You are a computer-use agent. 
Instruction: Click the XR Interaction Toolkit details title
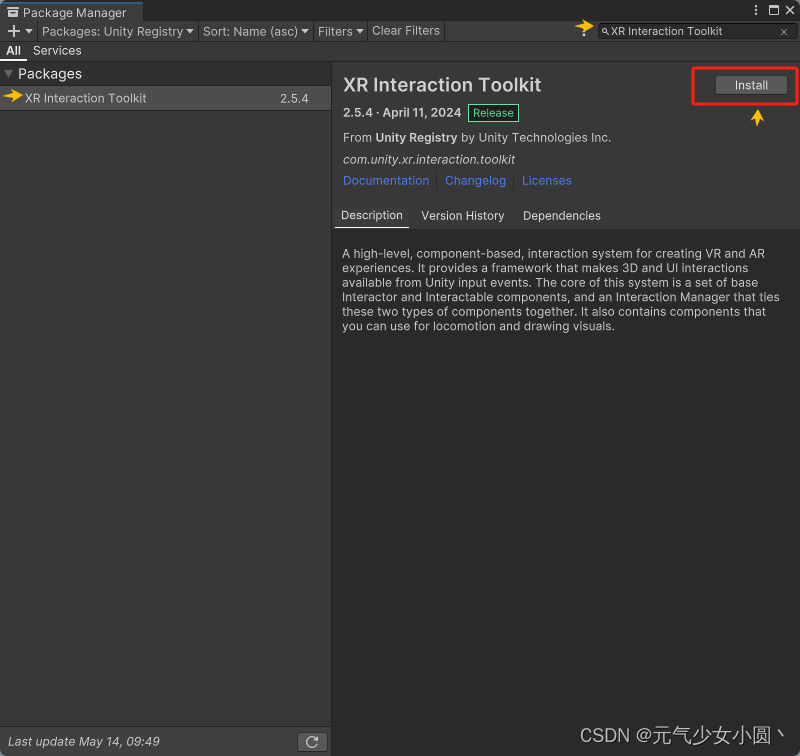(442, 85)
